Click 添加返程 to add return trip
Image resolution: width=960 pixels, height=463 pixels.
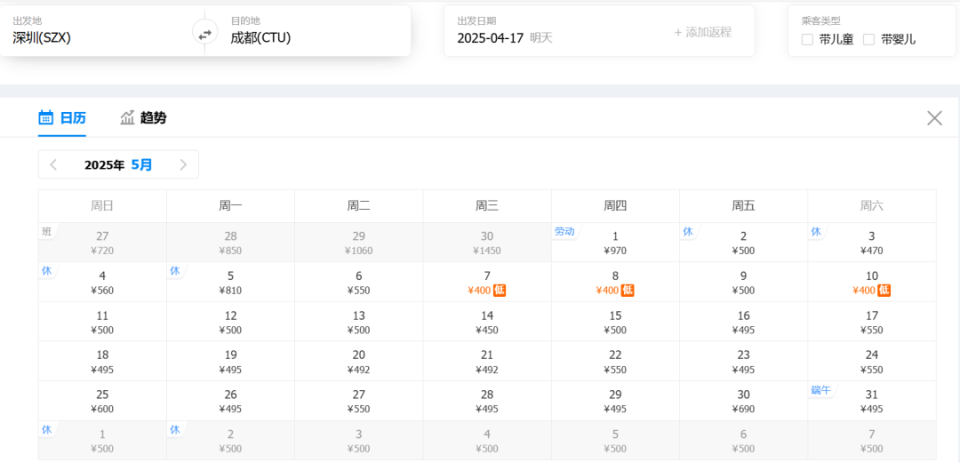coord(703,32)
